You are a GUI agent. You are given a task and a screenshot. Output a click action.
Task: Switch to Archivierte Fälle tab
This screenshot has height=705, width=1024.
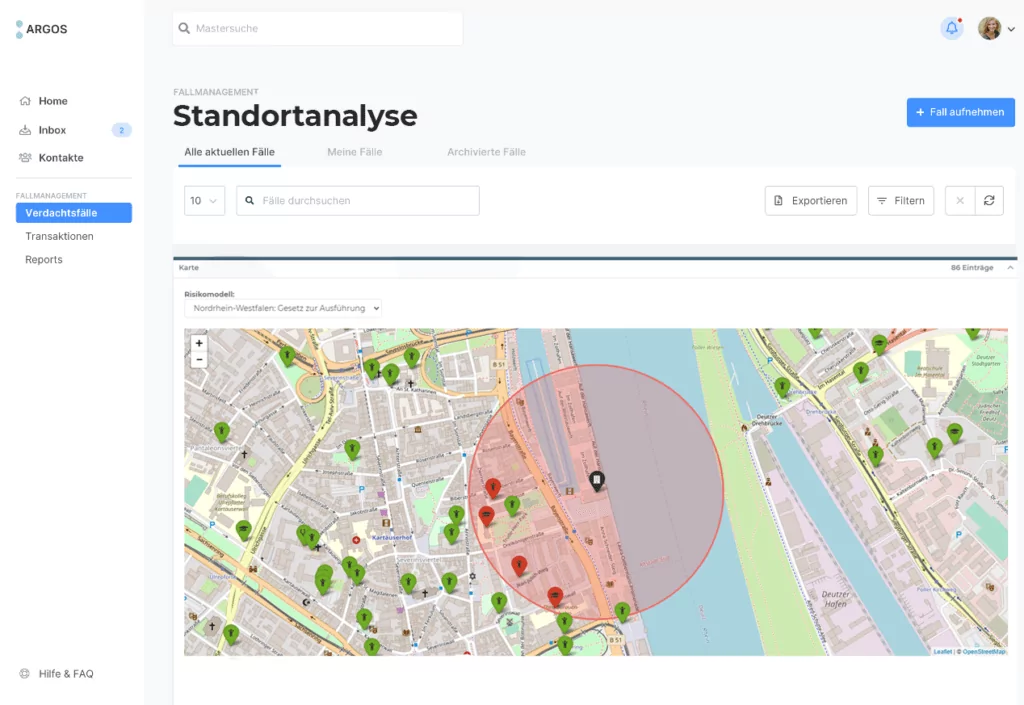[486, 152]
